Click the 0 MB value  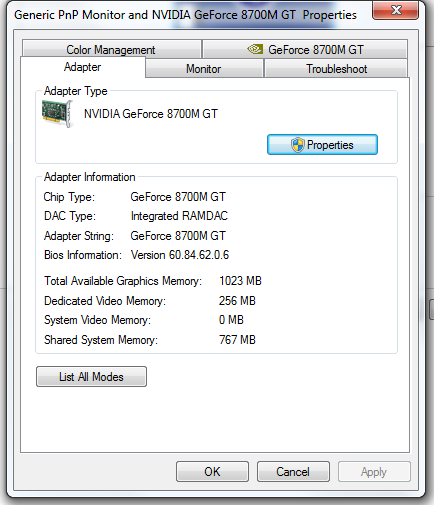tap(231, 320)
